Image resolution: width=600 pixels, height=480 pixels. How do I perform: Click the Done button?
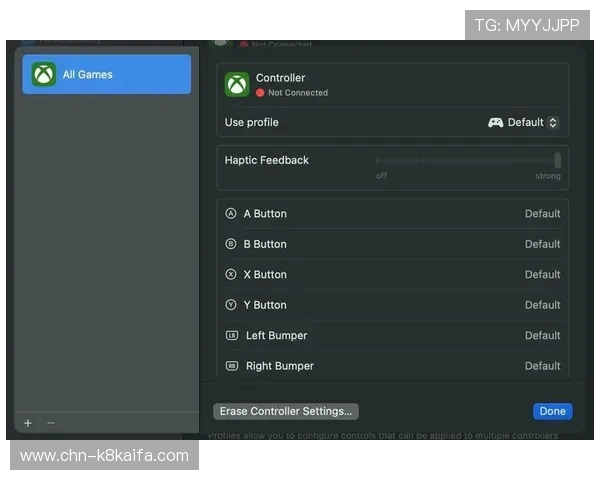point(553,411)
